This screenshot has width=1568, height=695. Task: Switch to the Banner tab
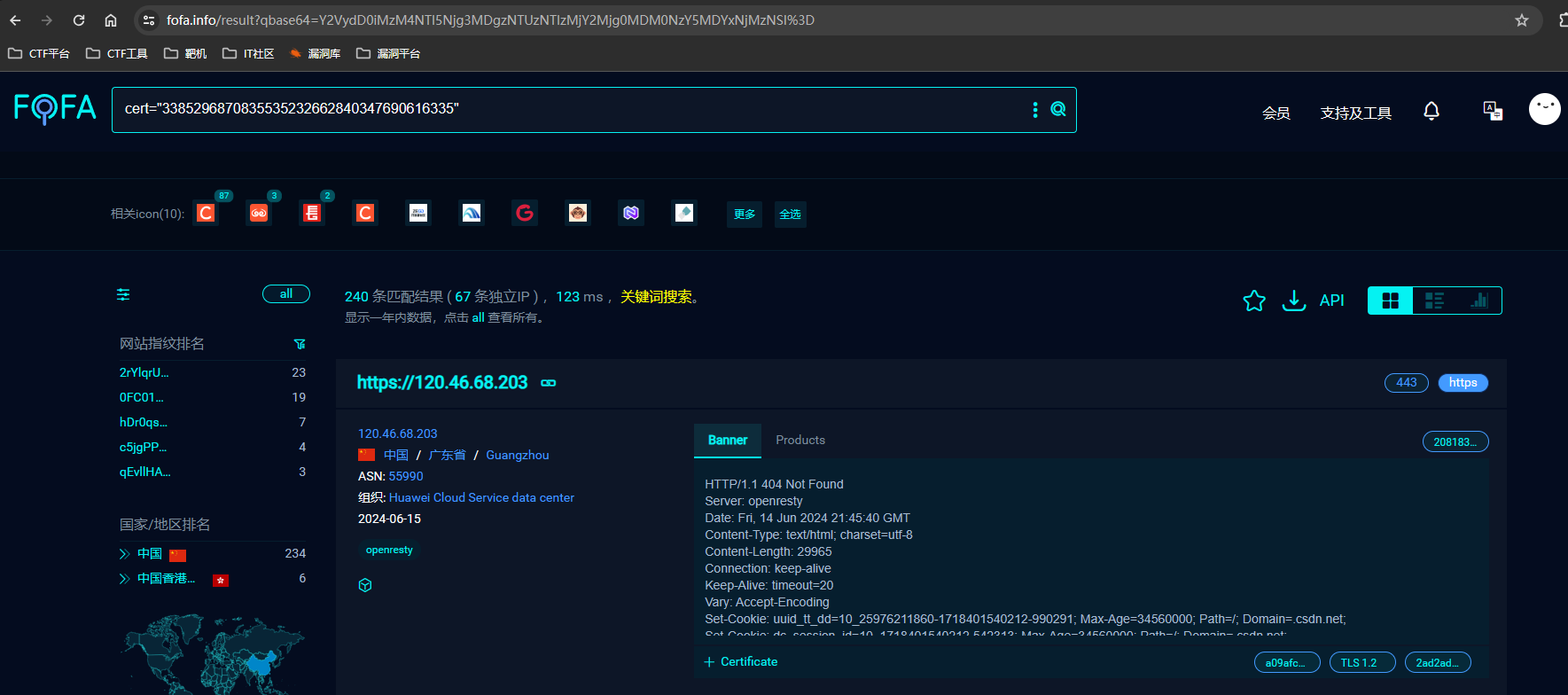tap(728, 441)
